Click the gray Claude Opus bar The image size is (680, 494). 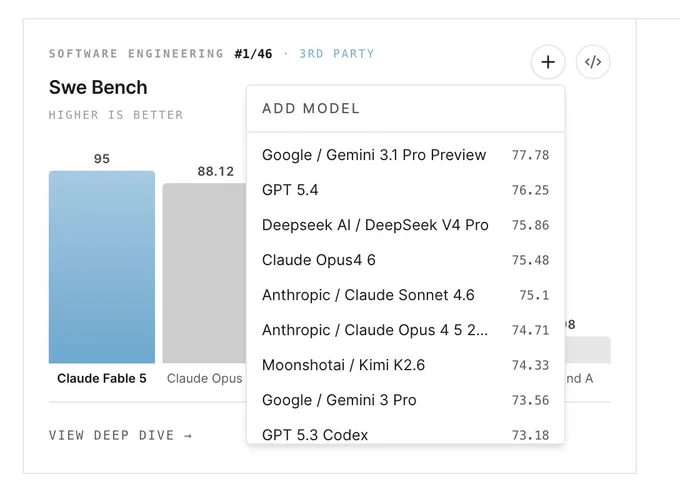point(205,273)
